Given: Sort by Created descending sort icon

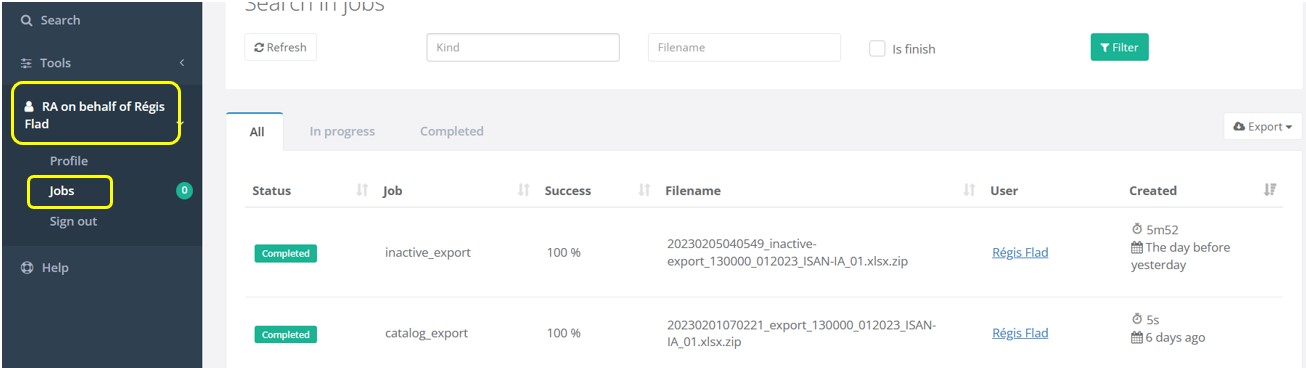Looking at the screenshot, I should pyautogui.click(x=1270, y=190).
